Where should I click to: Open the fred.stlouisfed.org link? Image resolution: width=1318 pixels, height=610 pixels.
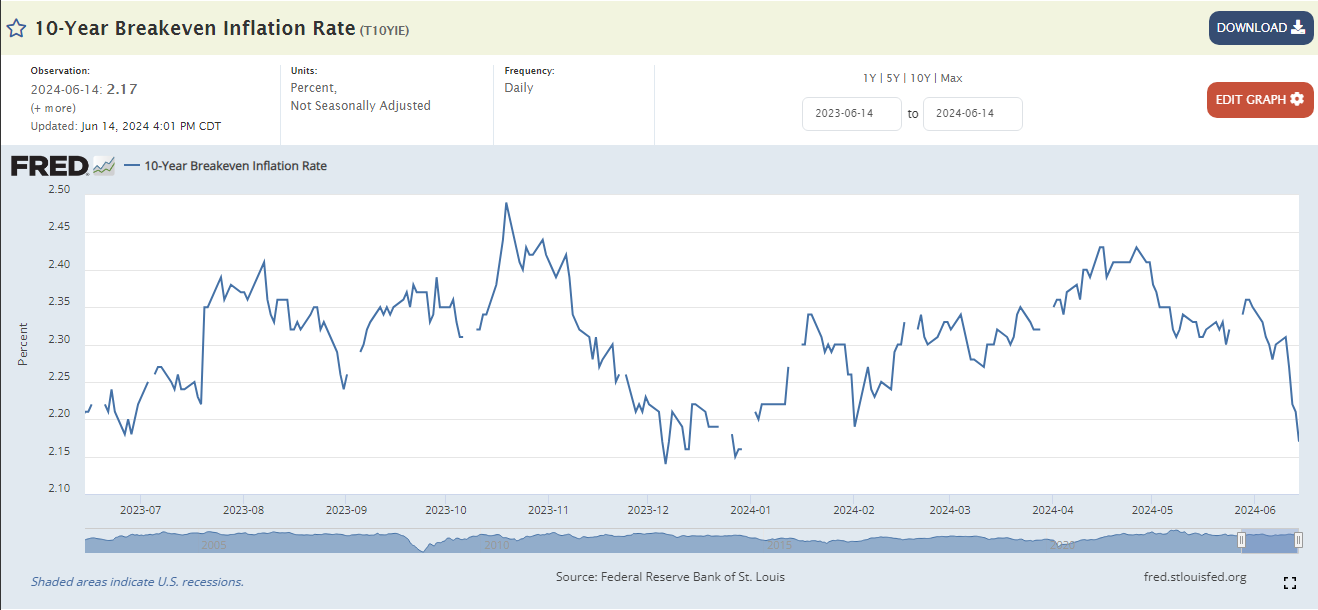1194,577
